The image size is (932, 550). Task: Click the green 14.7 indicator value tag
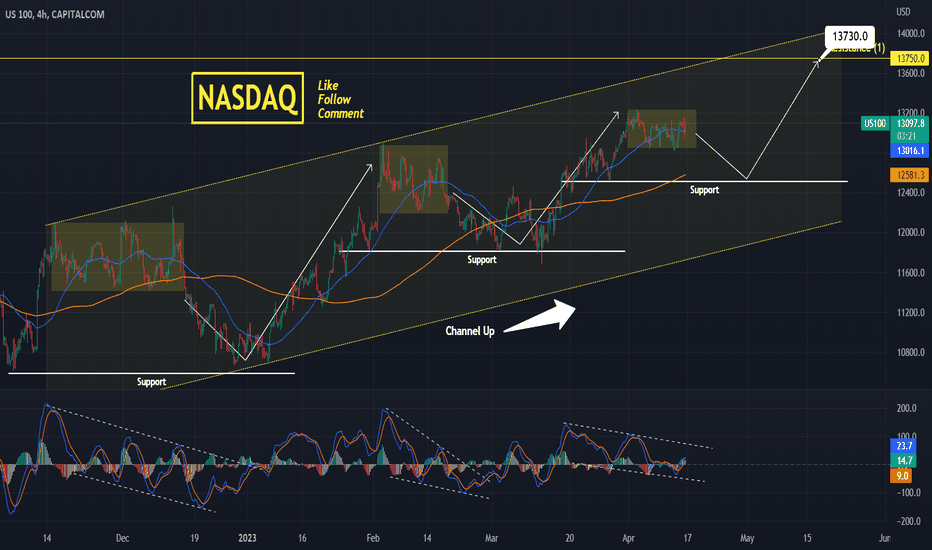pyautogui.click(x=903, y=460)
